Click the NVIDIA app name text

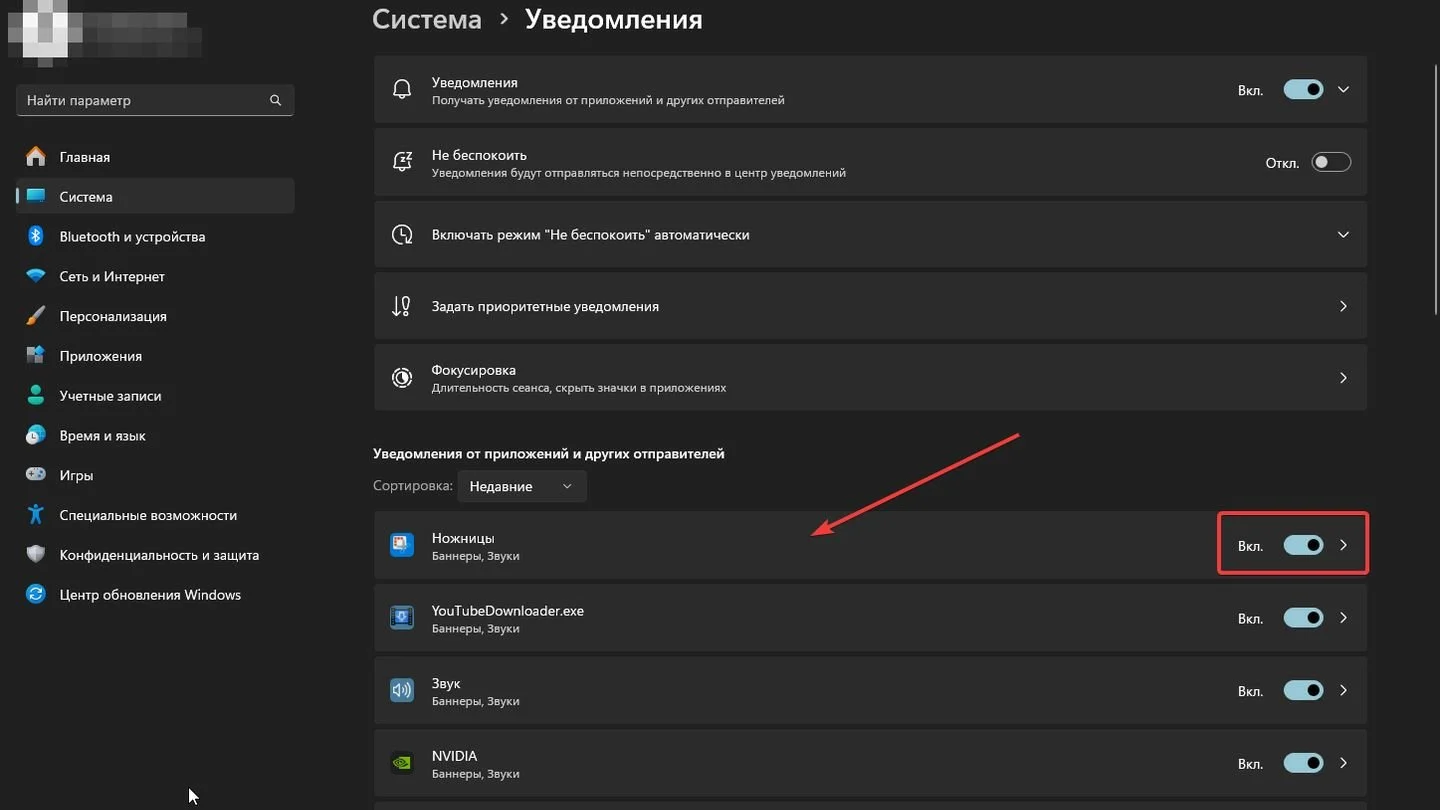455,755
